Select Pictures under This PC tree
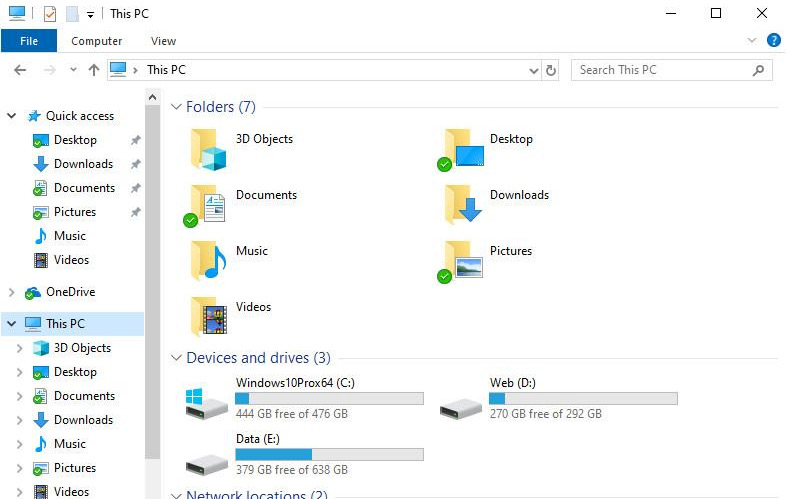Screen dimensions: 786x499 click(75, 468)
